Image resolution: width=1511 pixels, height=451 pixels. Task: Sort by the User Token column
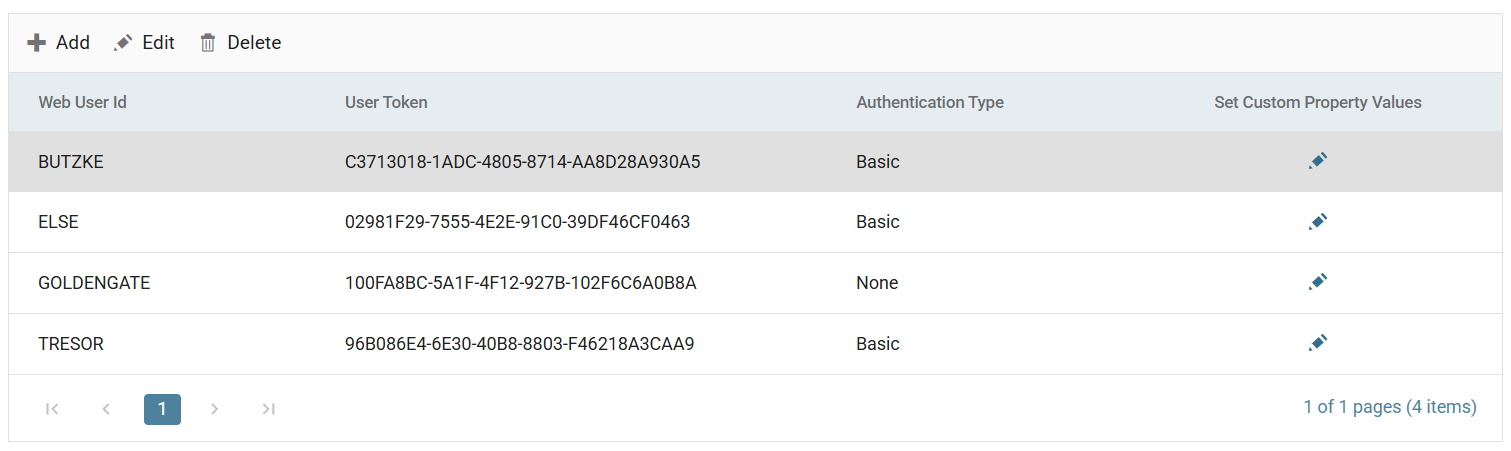[386, 102]
